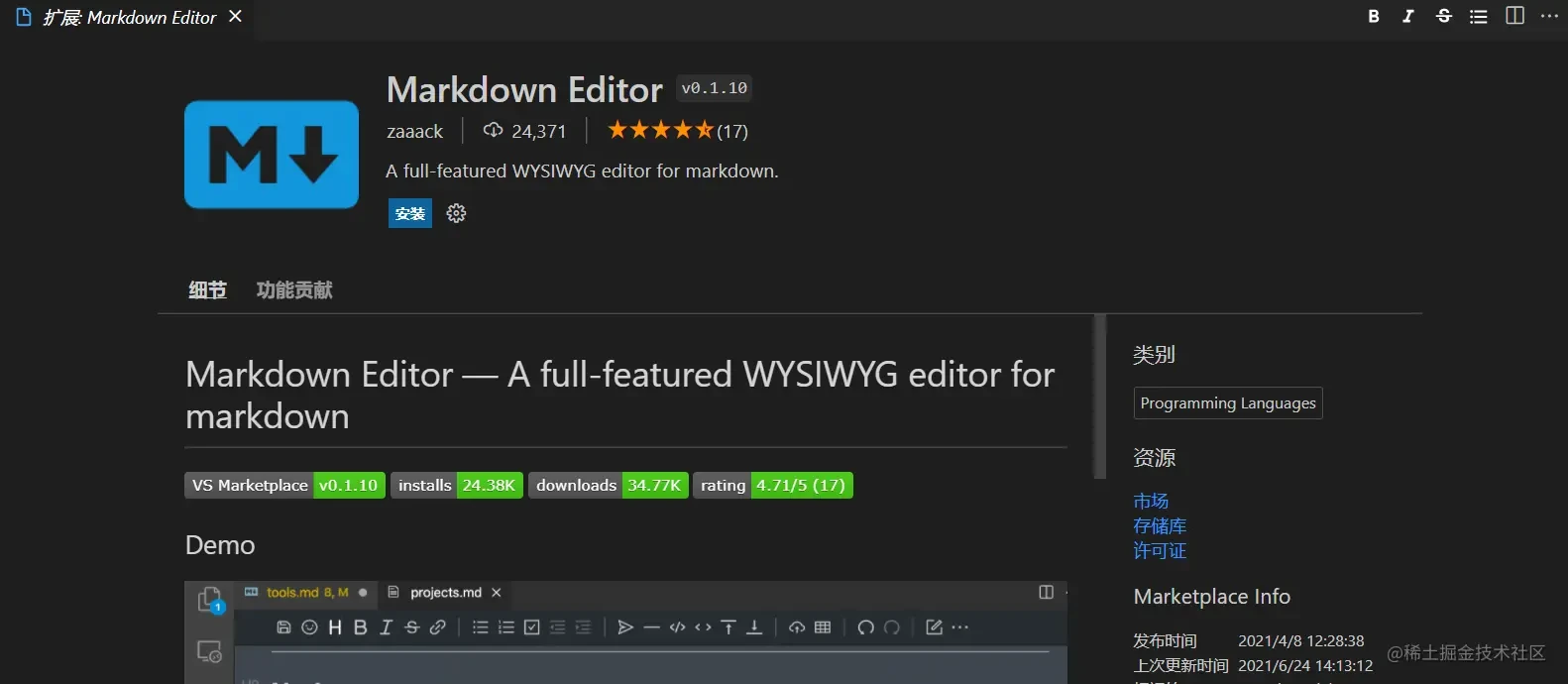
Task: Click the version label v0.1.10 beside title
Action: coord(715,88)
